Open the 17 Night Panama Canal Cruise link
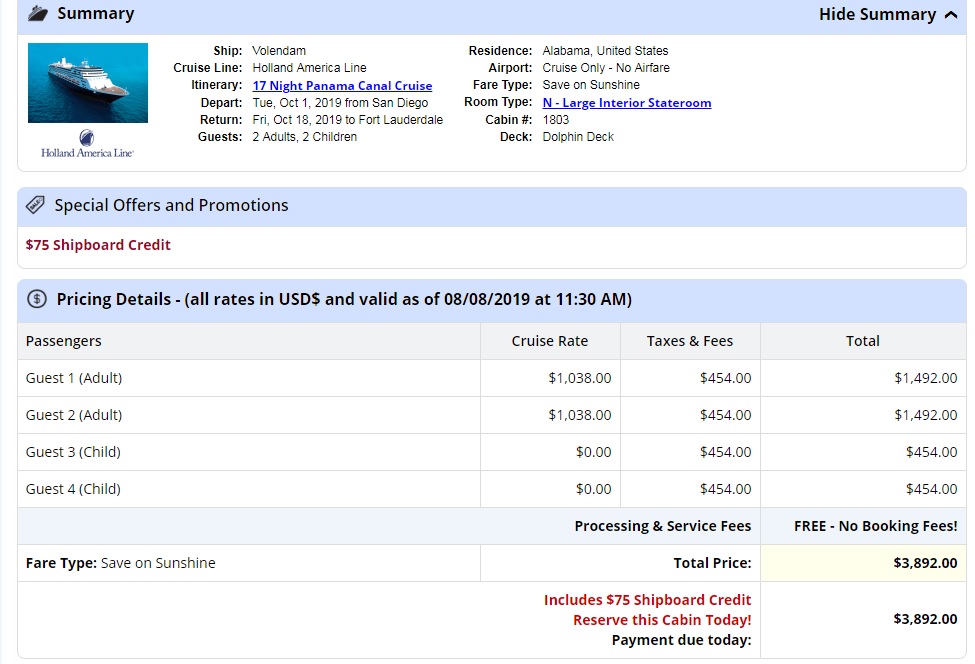975x664 pixels. (x=342, y=86)
